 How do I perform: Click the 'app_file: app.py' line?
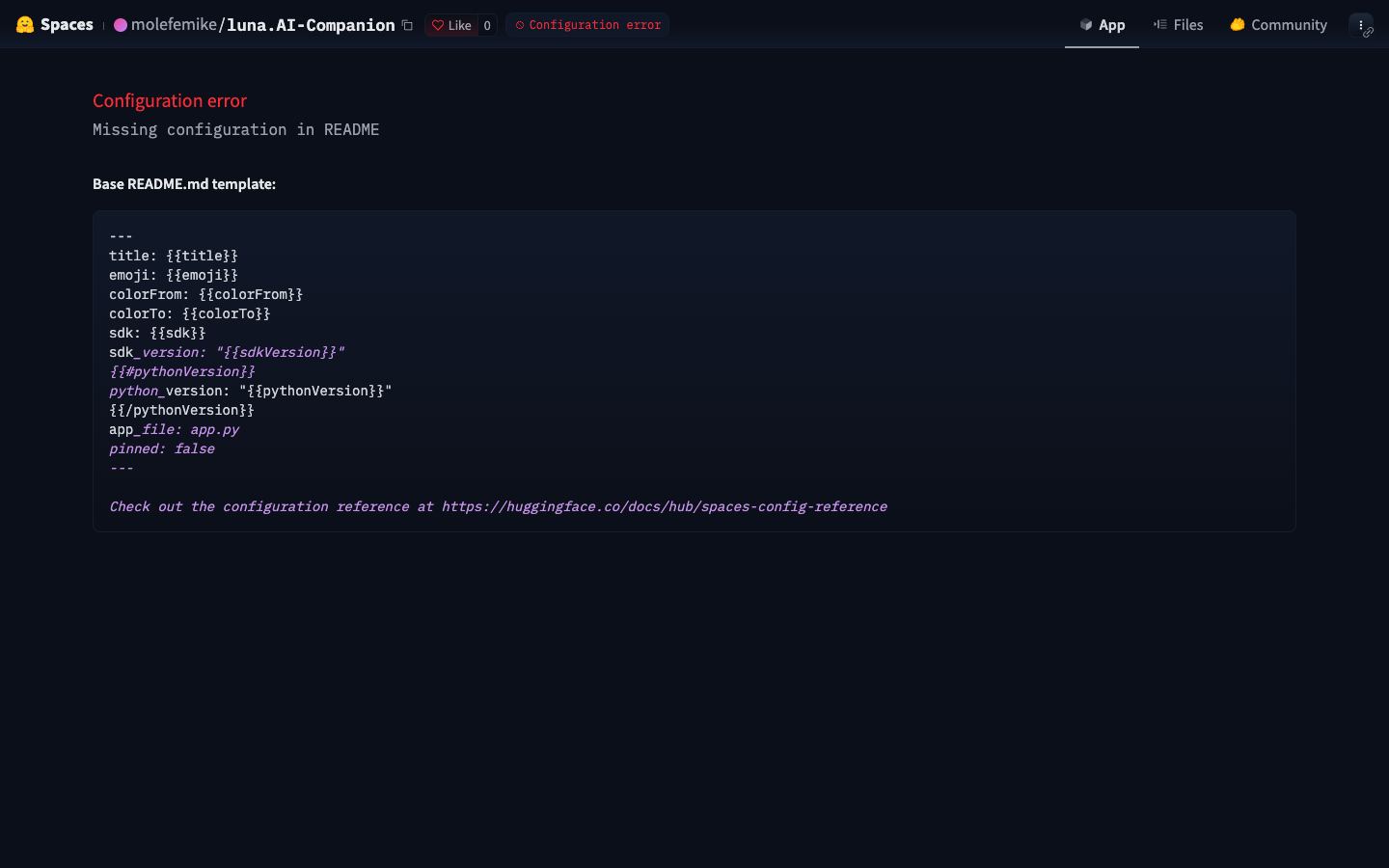click(174, 429)
